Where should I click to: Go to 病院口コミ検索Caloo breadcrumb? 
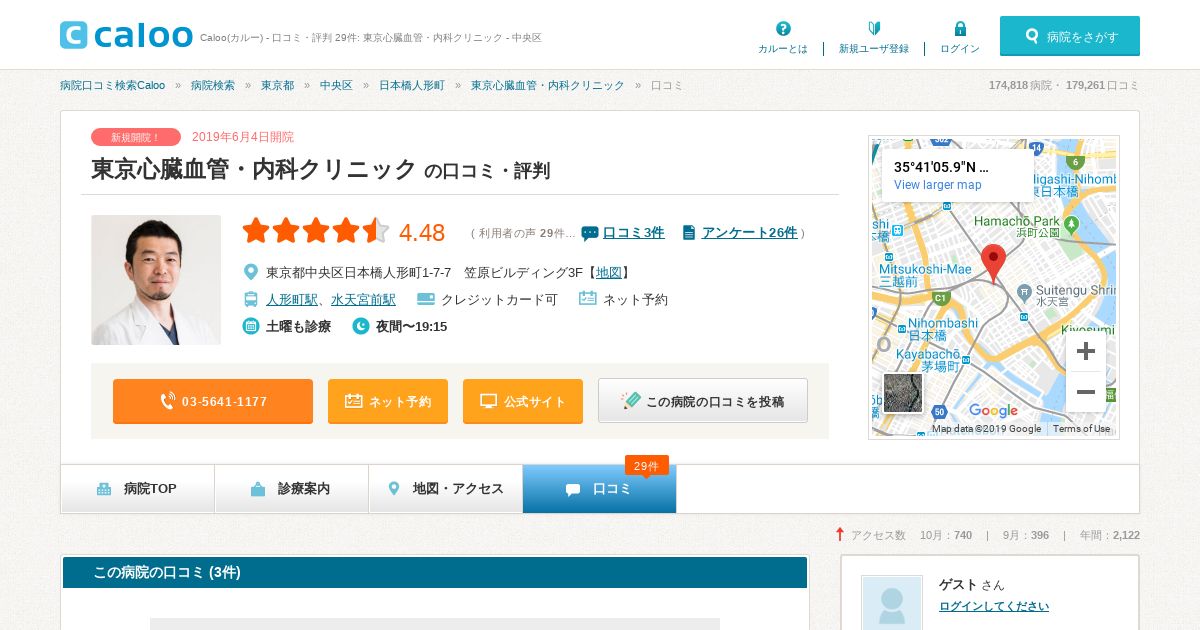pos(112,85)
